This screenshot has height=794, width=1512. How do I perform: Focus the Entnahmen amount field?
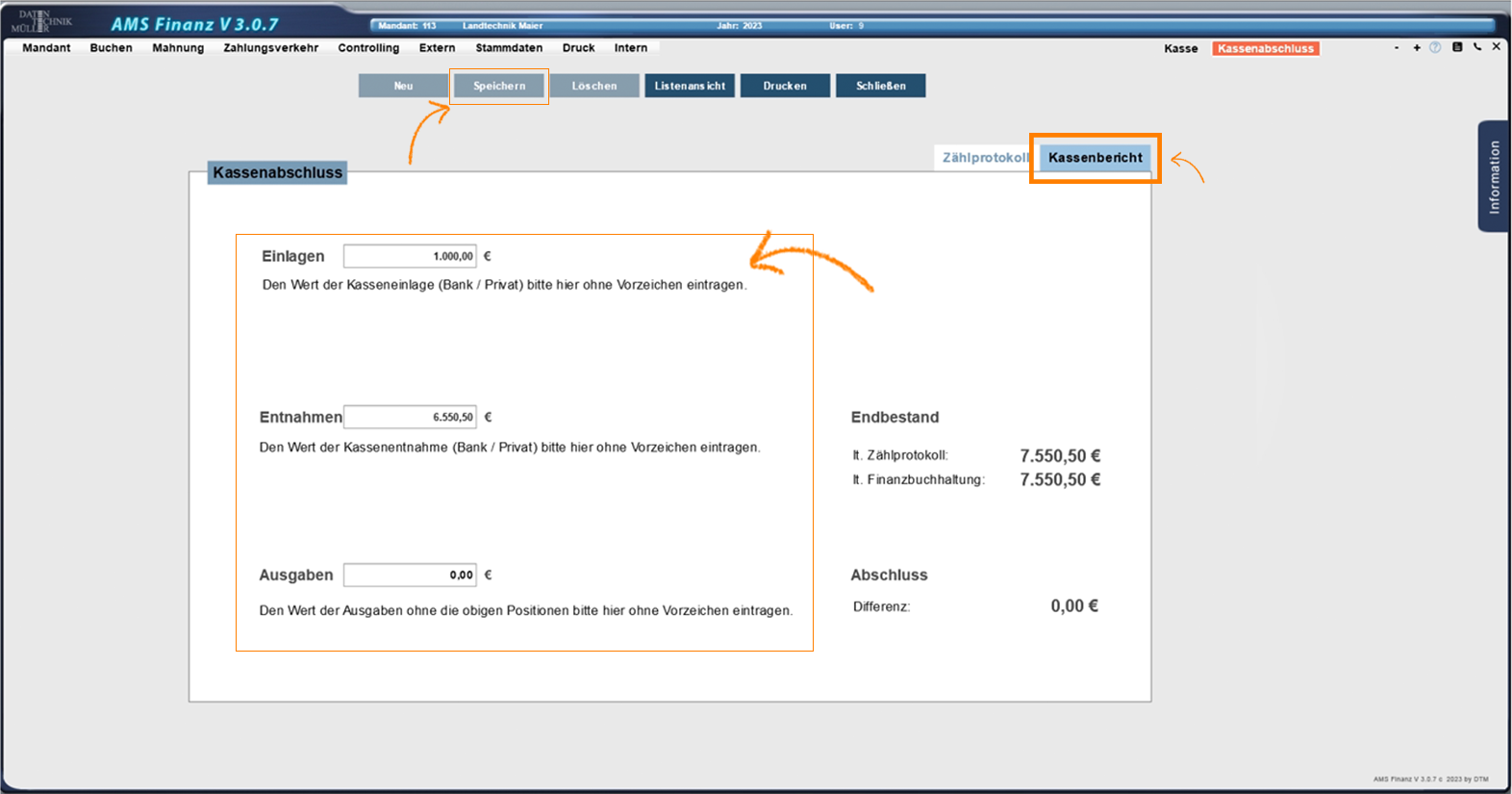click(x=411, y=417)
